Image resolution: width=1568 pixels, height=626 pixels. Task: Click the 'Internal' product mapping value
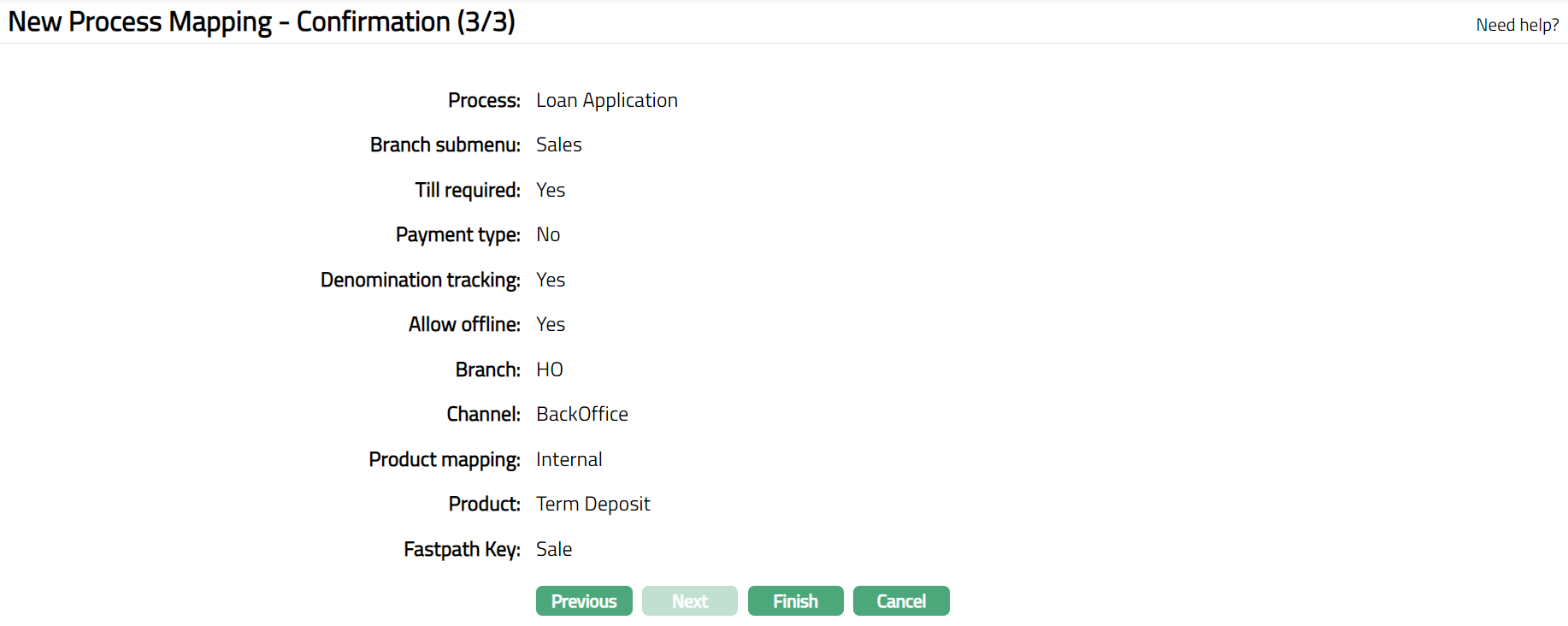click(569, 459)
